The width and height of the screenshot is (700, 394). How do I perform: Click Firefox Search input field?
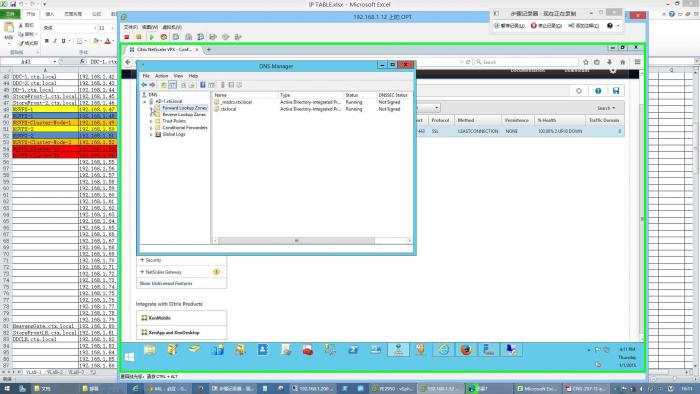pos(526,62)
